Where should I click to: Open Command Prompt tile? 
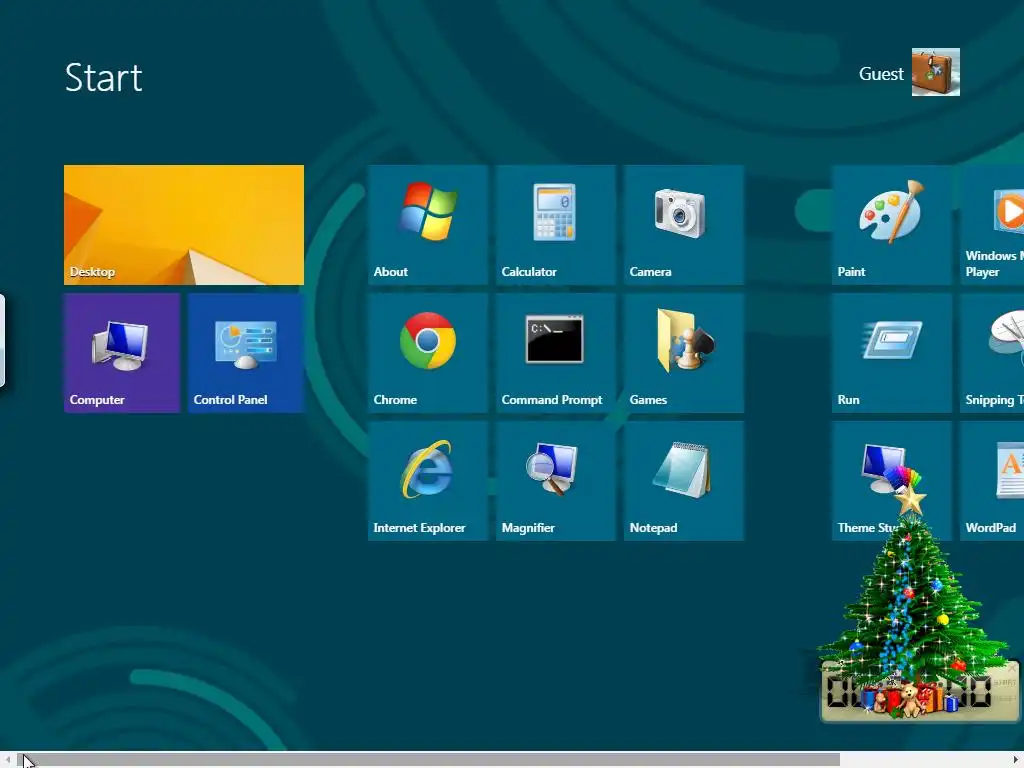[x=556, y=353]
